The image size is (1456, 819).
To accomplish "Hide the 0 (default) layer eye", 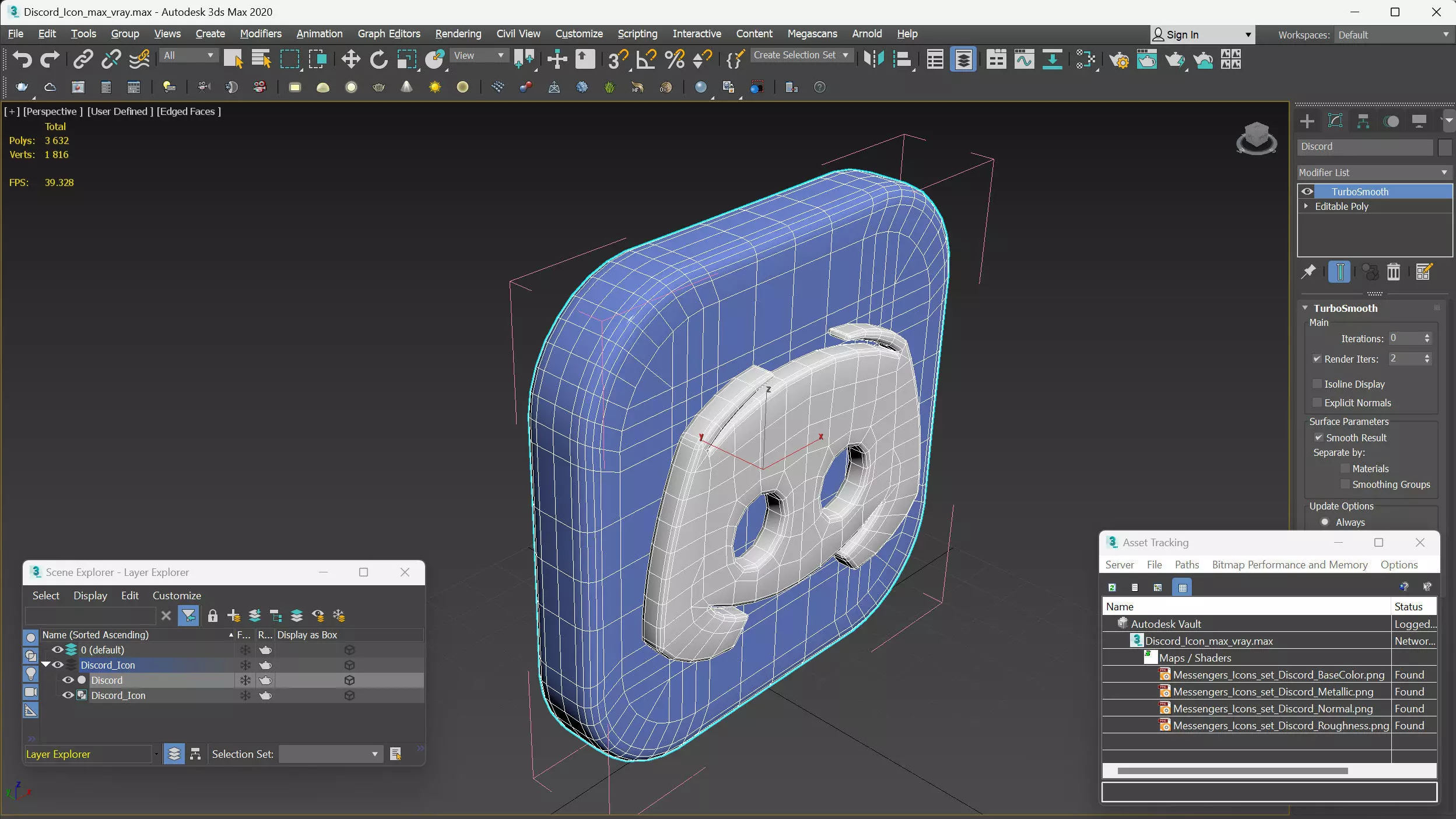I will coord(57,649).
